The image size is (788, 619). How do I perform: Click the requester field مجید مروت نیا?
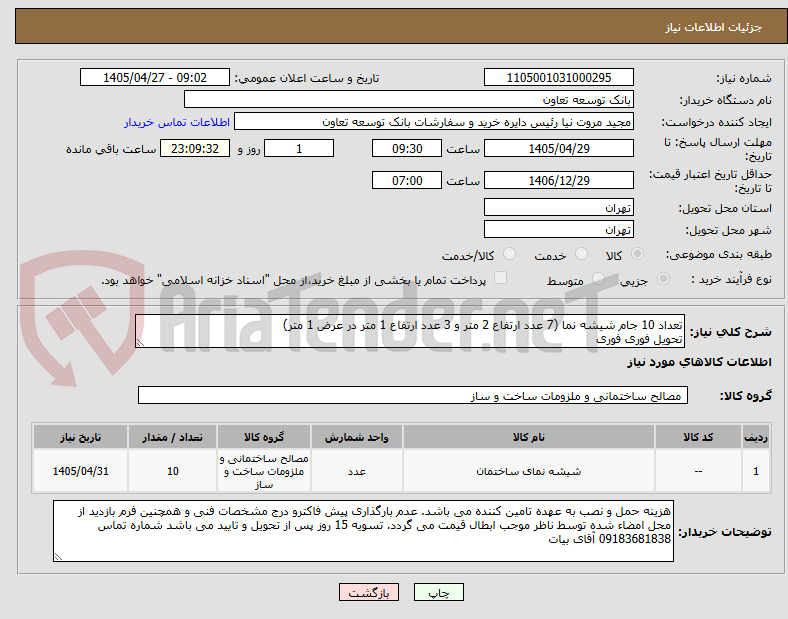point(434,122)
